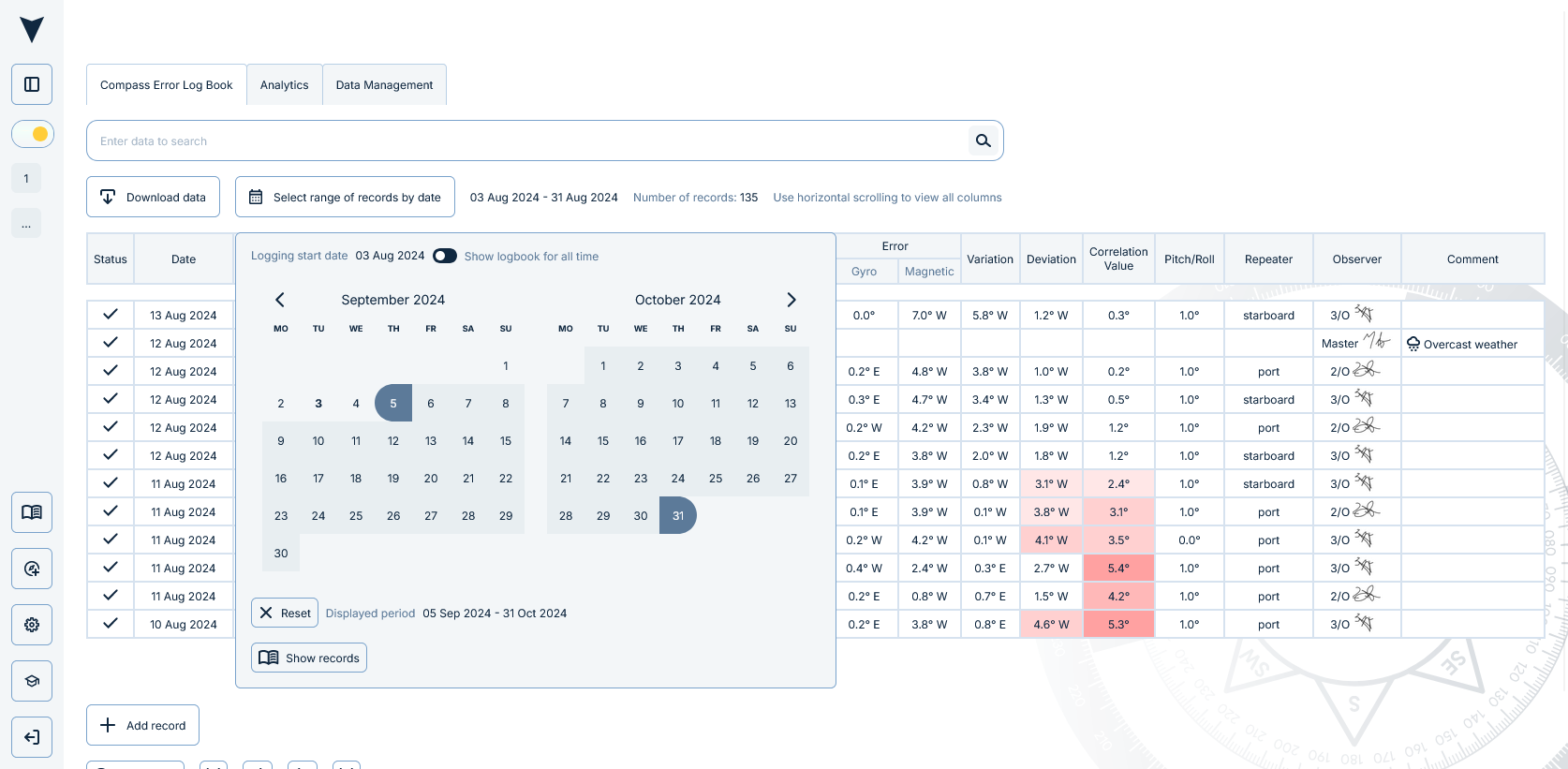Switch the light/dark theme toggle
The height and width of the screenshot is (769, 1568).
[33, 134]
